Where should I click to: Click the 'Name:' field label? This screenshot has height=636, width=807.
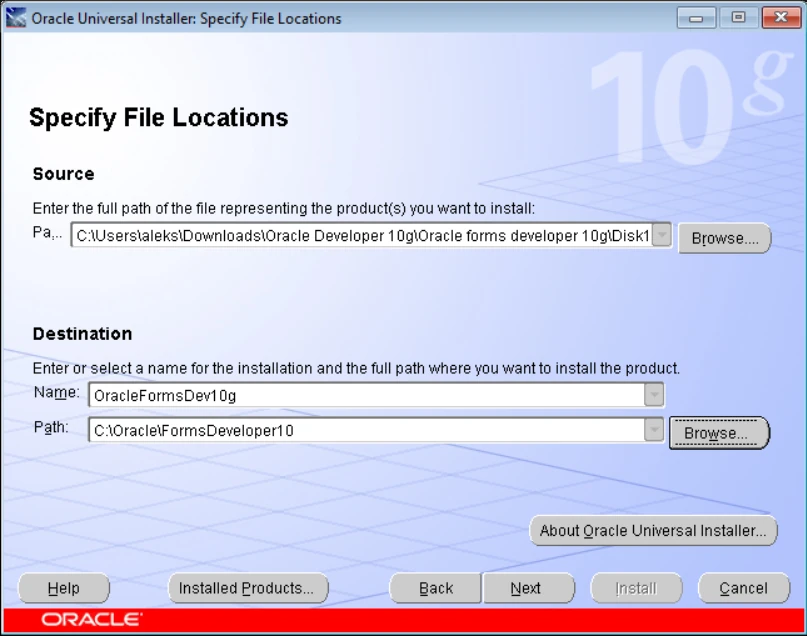57,393
